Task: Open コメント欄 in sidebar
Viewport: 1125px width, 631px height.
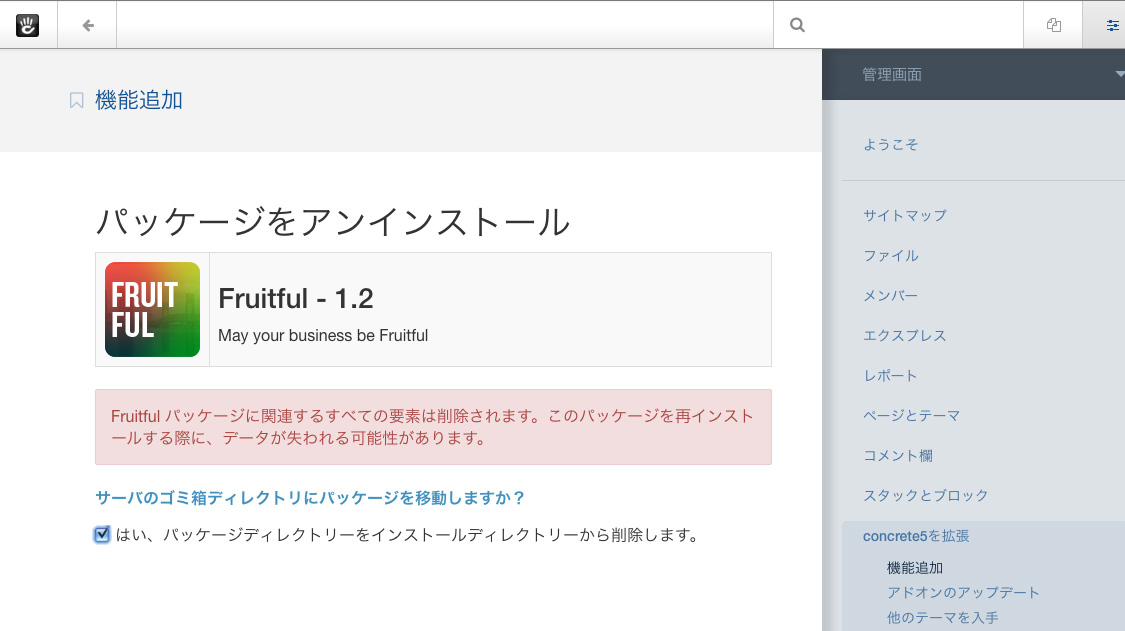Action: [898, 456]
